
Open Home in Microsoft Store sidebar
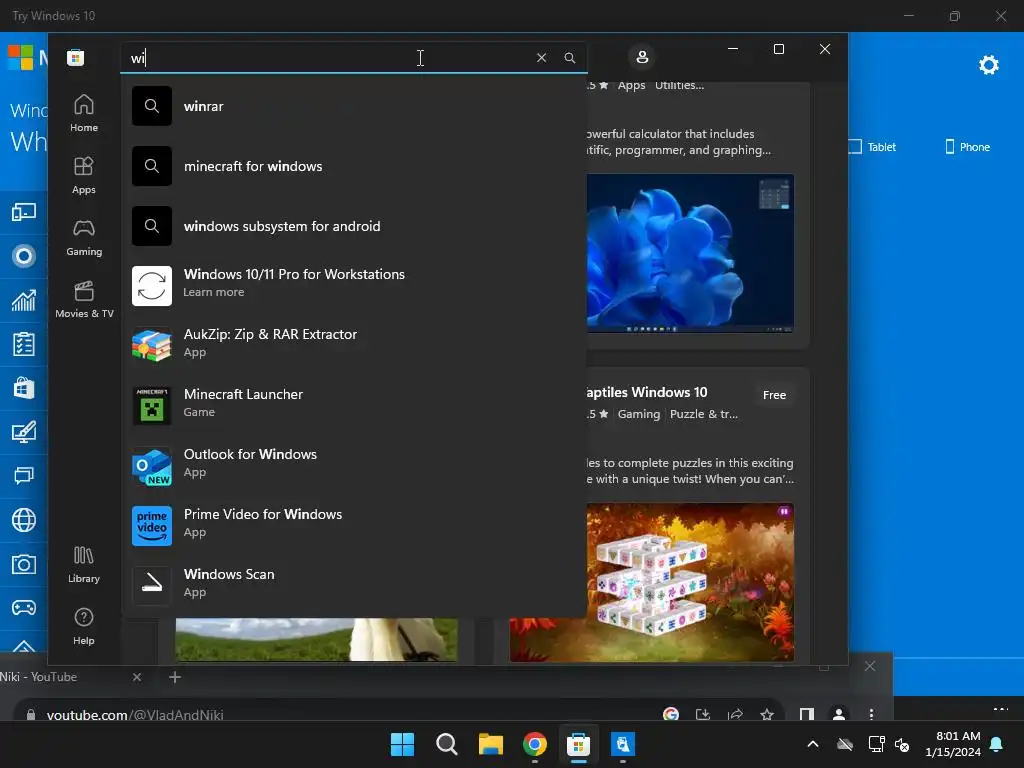point(84,113)
